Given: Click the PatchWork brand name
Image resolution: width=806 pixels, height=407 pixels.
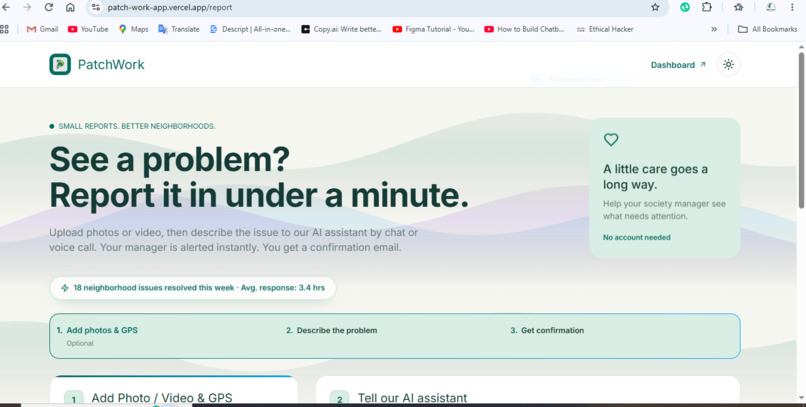Looking at the screenshot, I should click(111, 65).
